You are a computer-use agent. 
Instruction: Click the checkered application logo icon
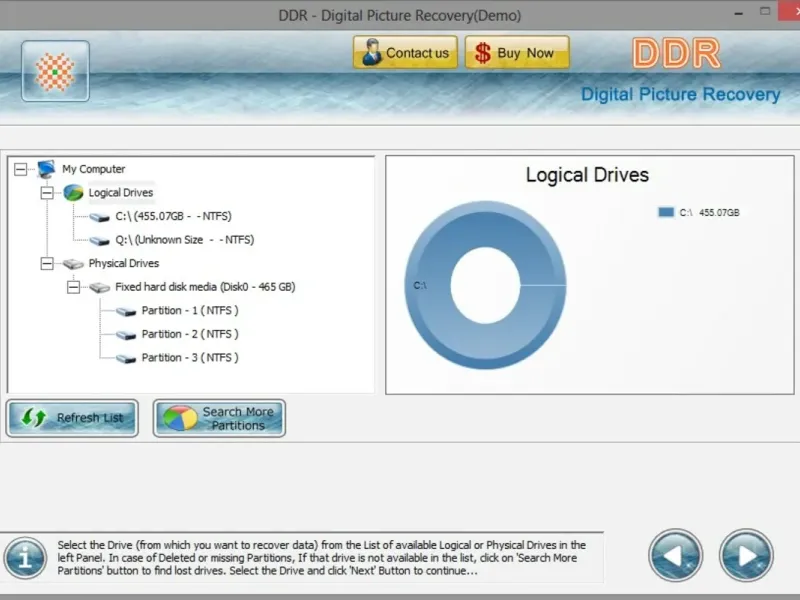[55, 71]
